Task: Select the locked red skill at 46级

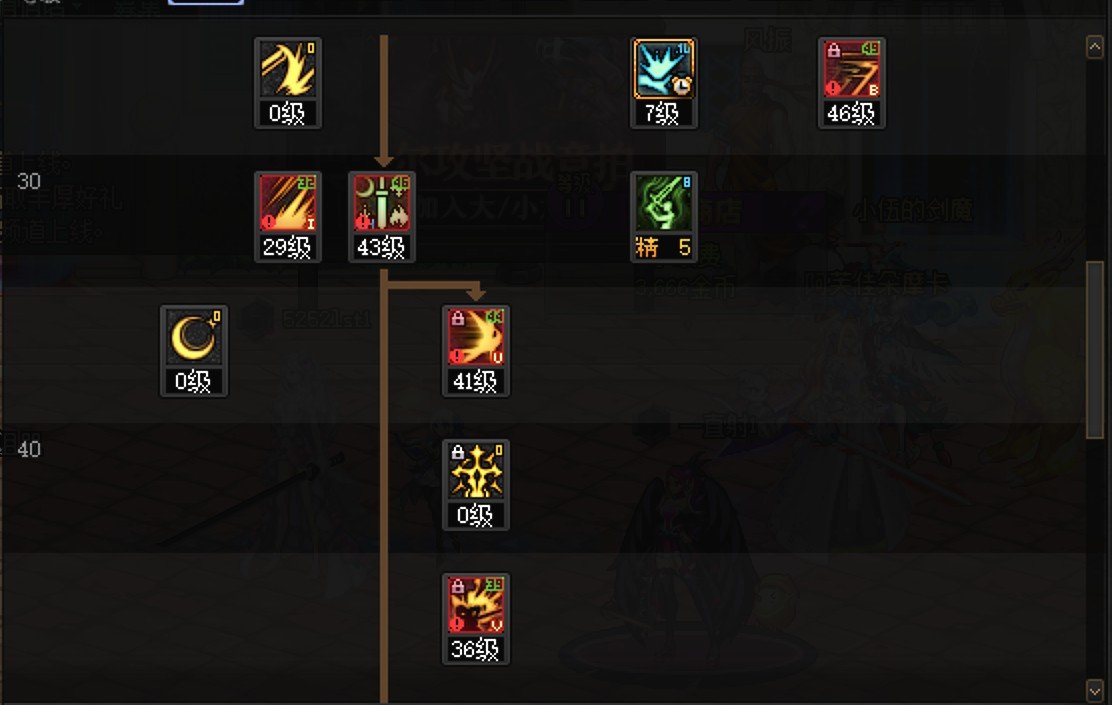Action: point(852,83)
